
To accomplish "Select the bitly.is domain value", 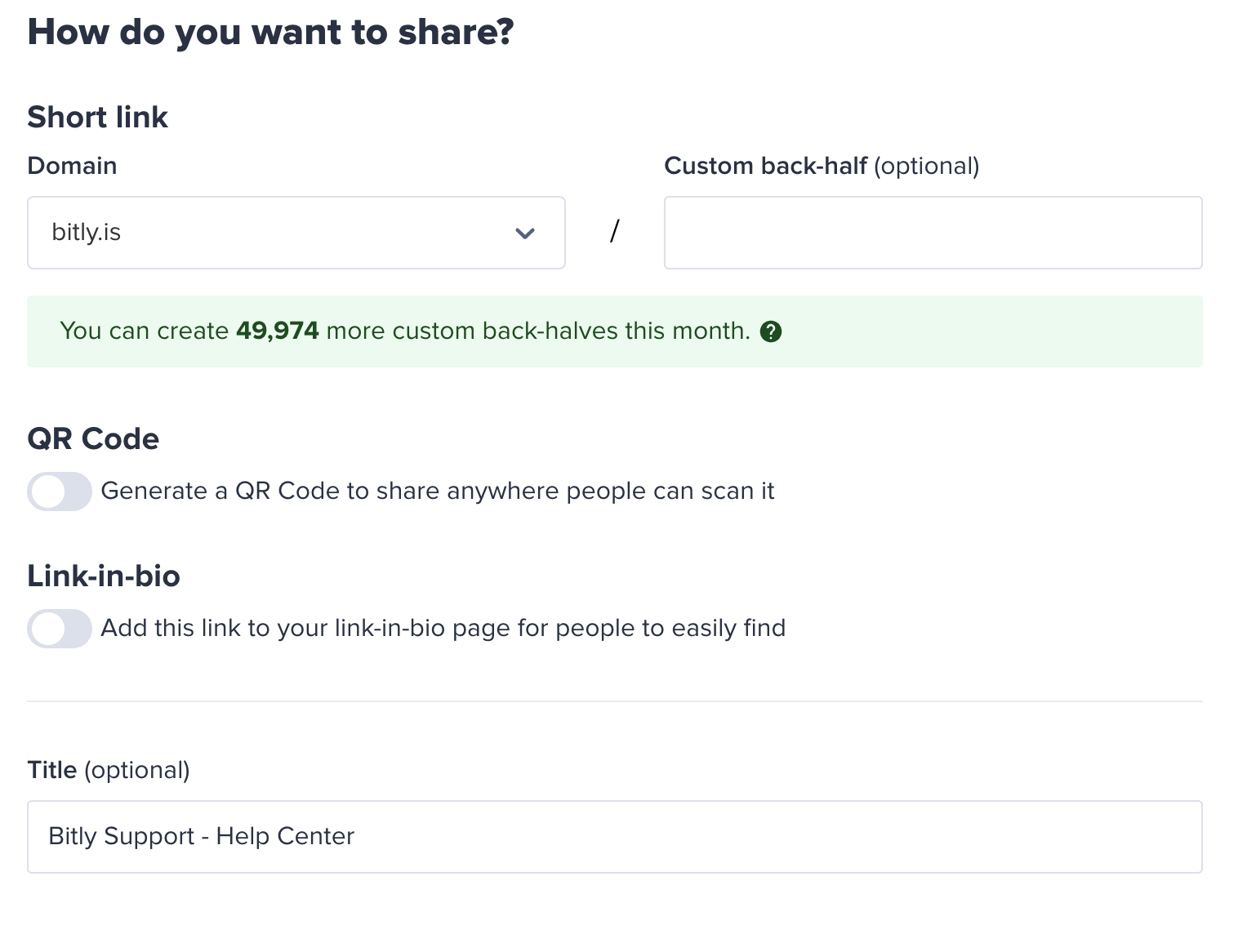I will (x=87, y=233).
